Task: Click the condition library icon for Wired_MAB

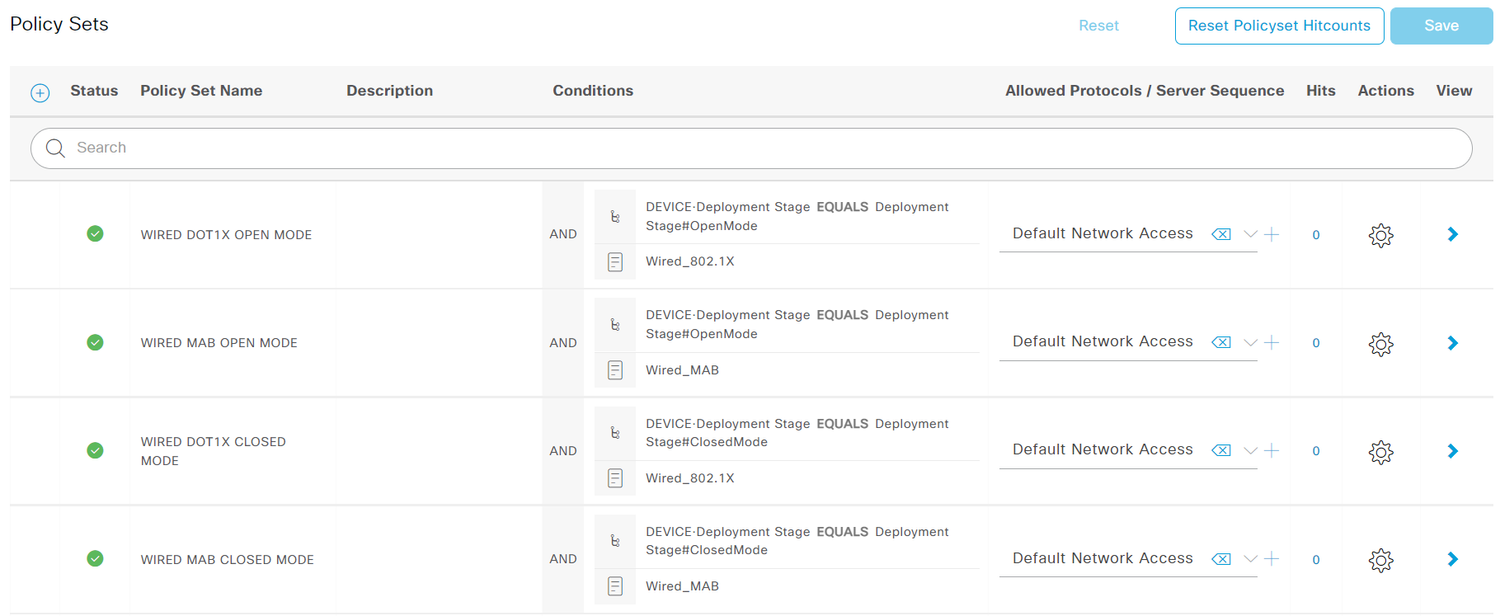Action: [615, 369]
